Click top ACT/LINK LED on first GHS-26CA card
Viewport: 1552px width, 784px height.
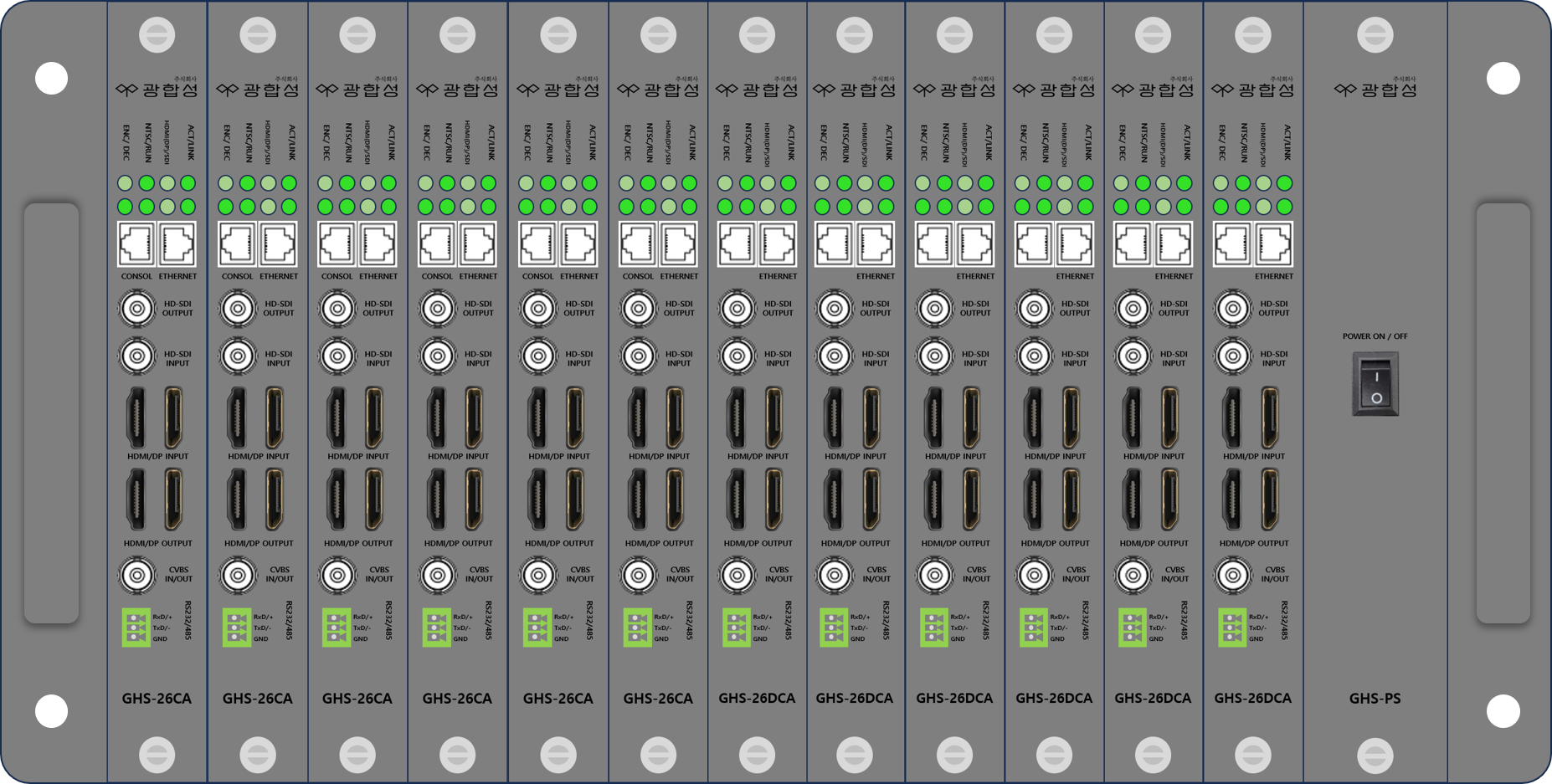[188, 183]
